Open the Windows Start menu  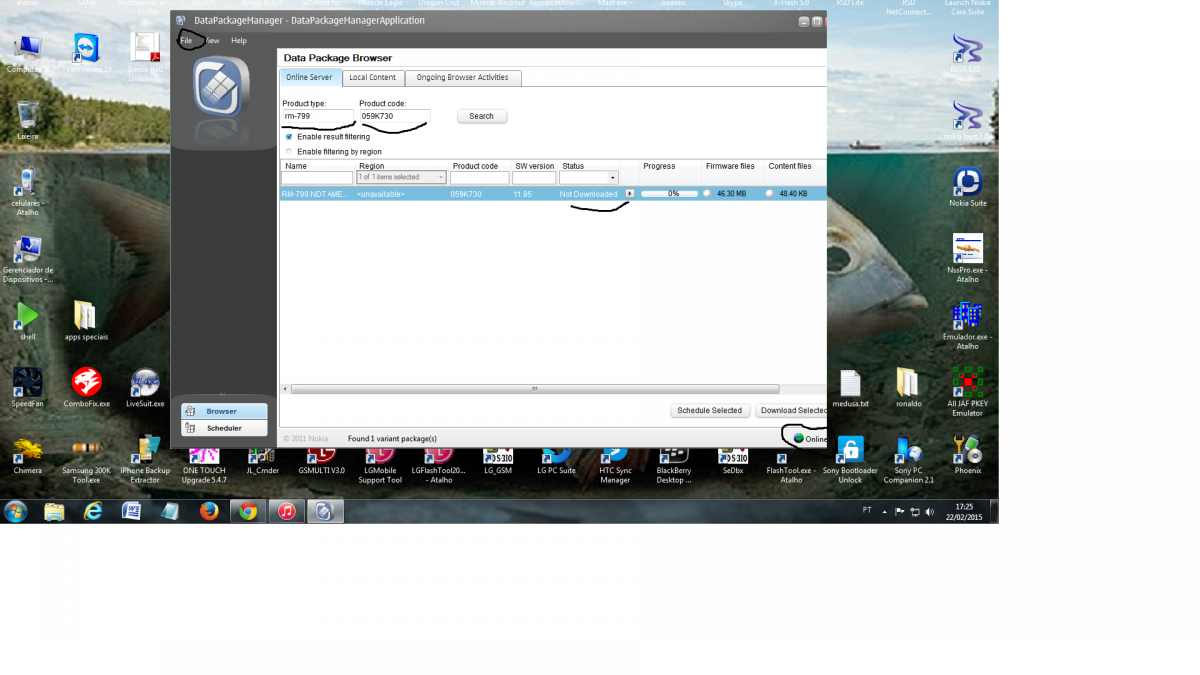pyautogui.click(x=16, y=511)
